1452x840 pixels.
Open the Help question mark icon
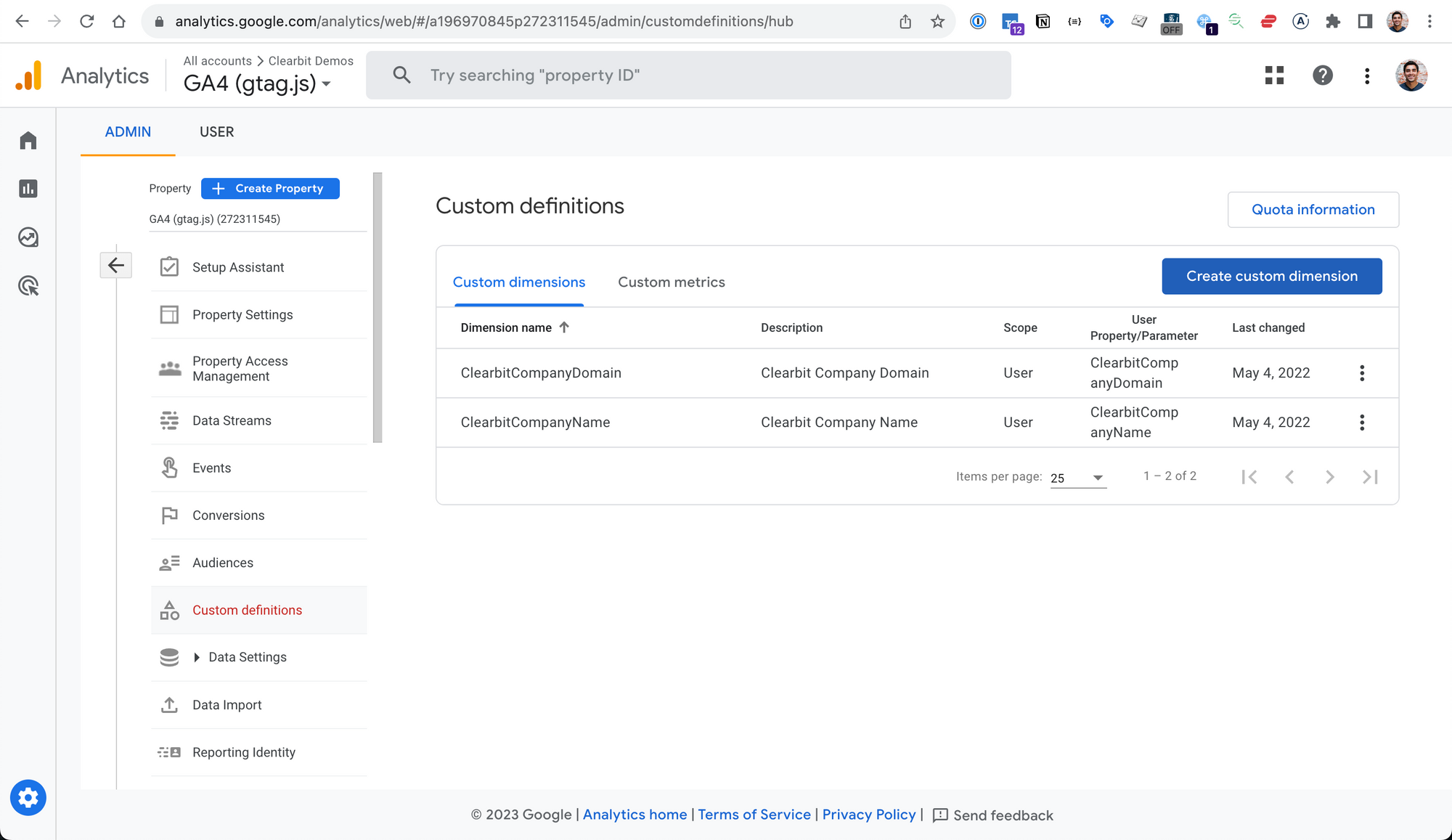1323,76
